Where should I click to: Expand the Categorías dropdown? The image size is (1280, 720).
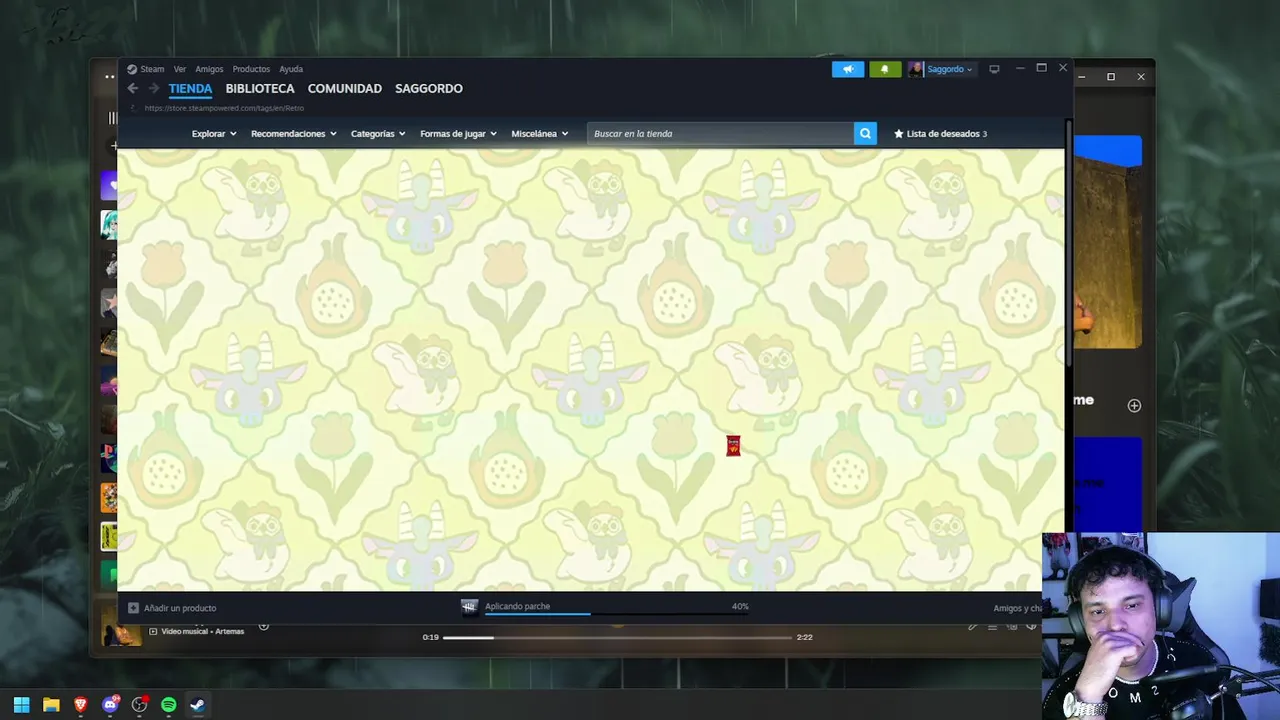[x=378, y=134]
